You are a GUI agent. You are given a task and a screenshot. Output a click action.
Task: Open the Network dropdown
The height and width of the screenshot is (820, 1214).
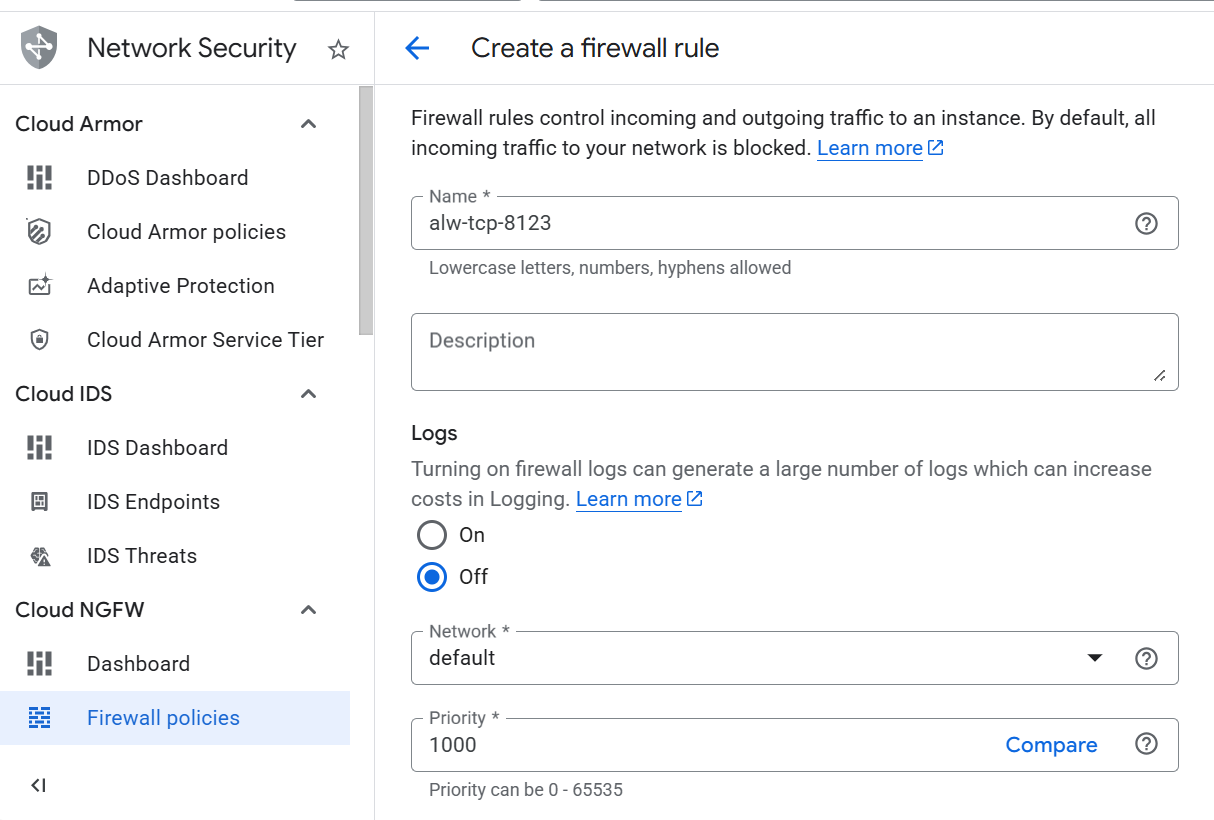[x=1095, y=657]
